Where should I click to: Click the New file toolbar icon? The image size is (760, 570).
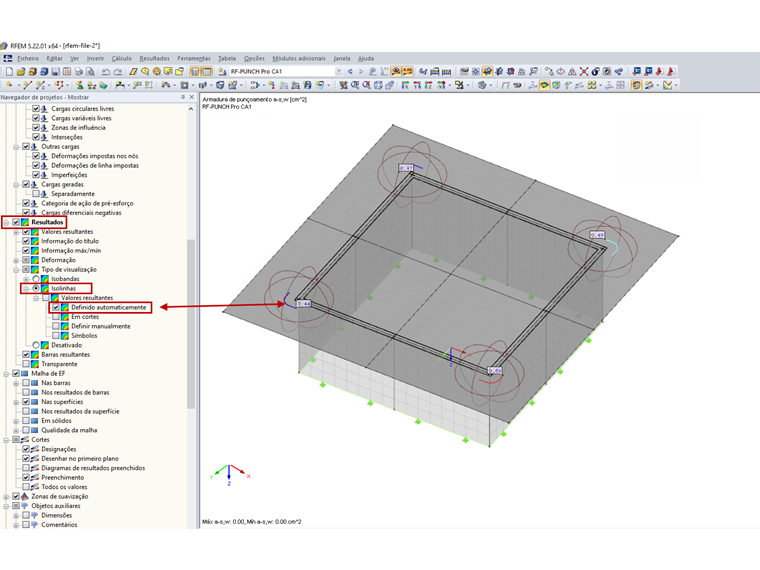coord(9,71)
